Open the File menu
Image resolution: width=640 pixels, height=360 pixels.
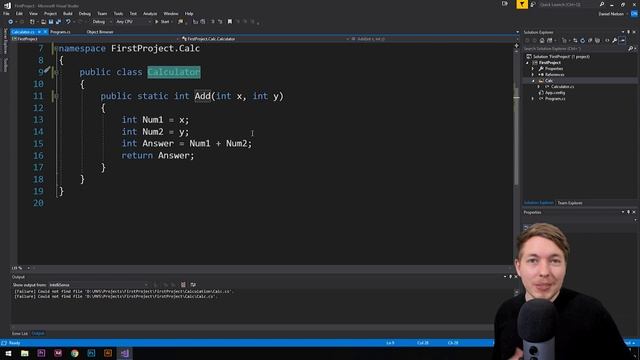[x=6, y=13]
